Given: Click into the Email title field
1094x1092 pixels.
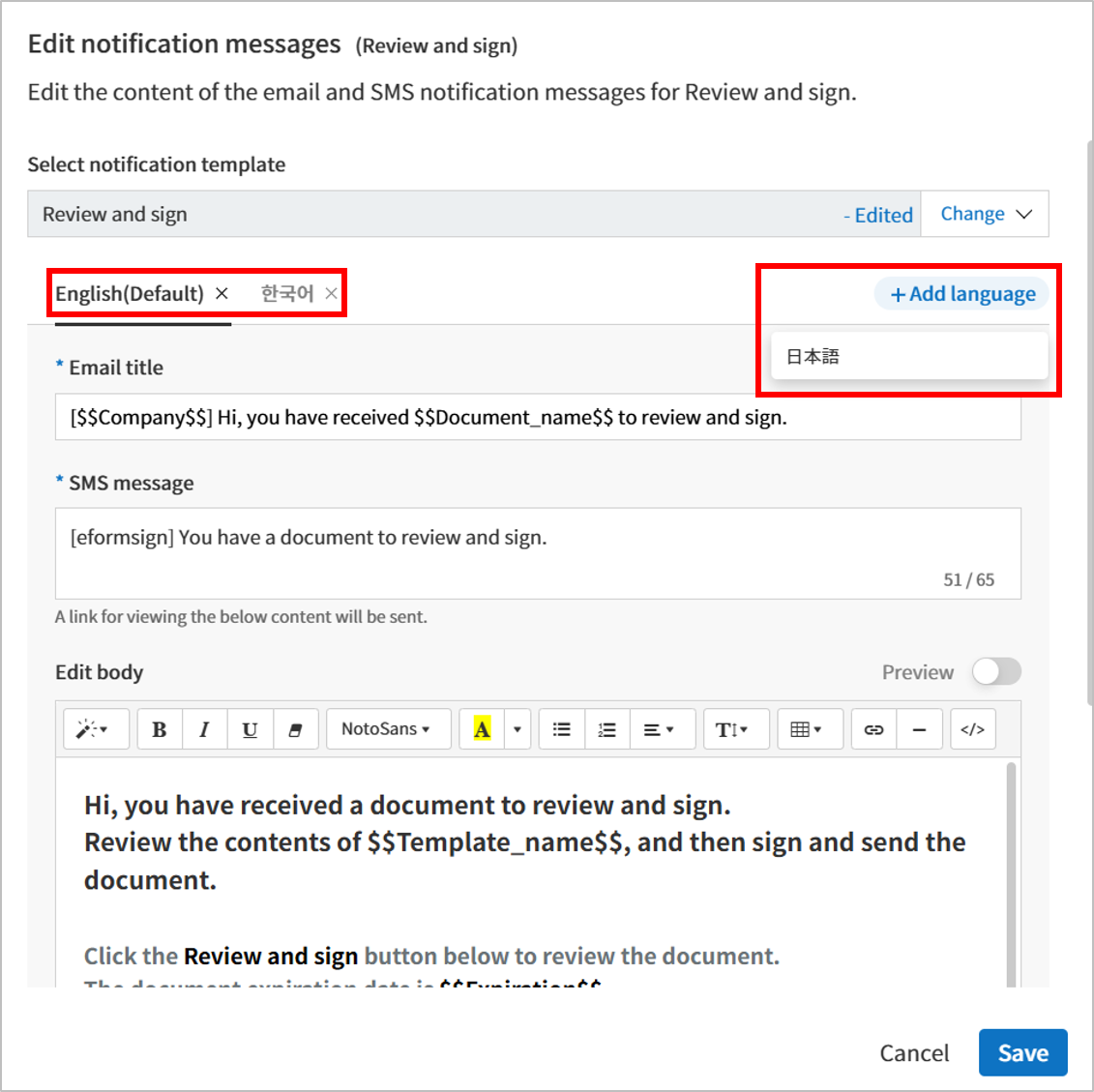Looking at the screenshot, I should 538,417.
